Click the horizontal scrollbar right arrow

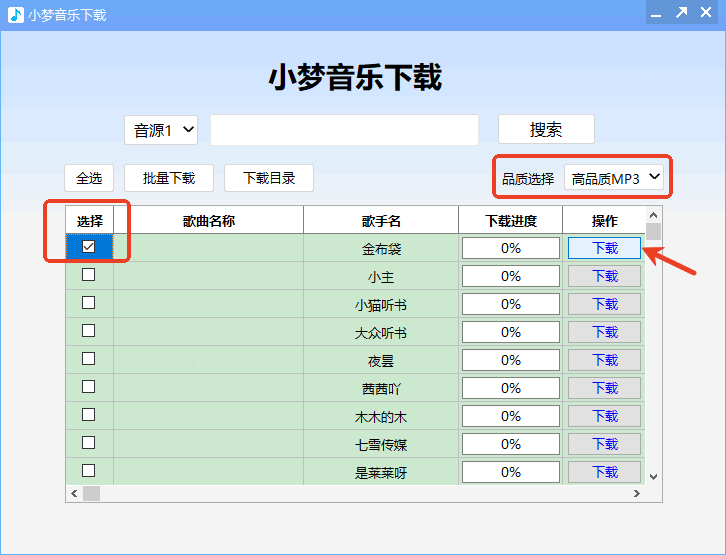click(x=637, y=493)
